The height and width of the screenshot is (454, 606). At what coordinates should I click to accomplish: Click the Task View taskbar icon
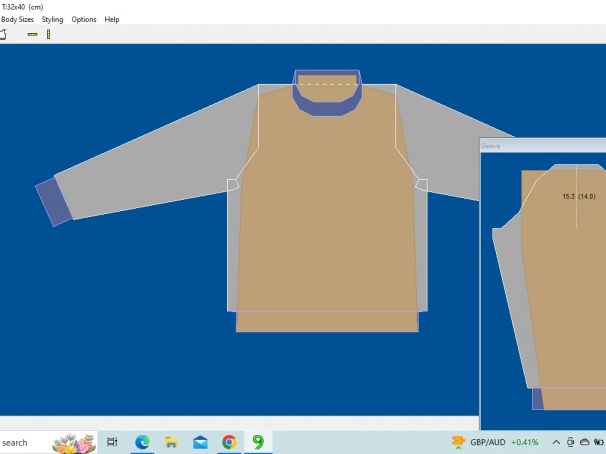[x=112, y=442]
